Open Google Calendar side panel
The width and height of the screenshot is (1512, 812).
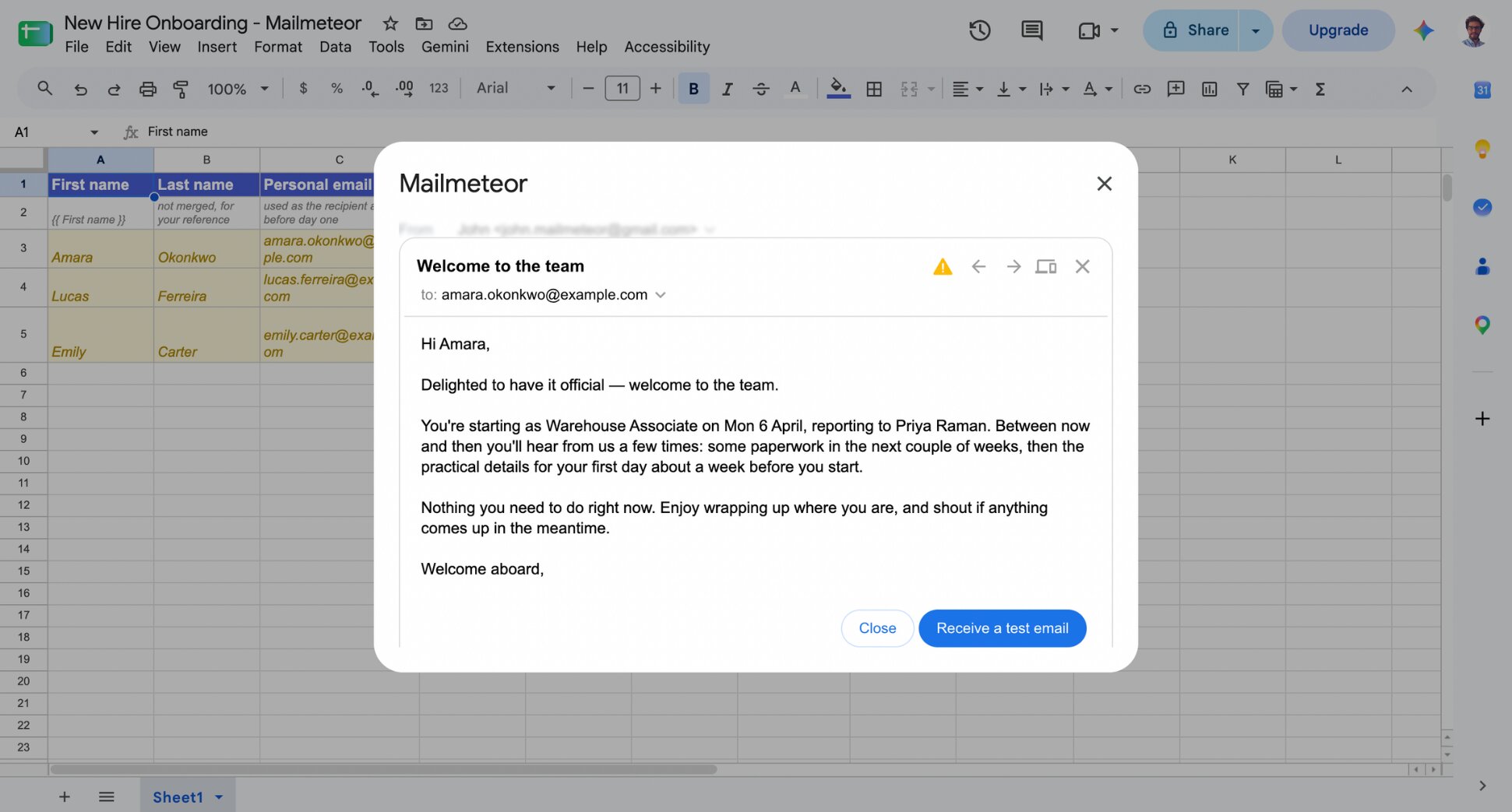(x=1482, y=90)
